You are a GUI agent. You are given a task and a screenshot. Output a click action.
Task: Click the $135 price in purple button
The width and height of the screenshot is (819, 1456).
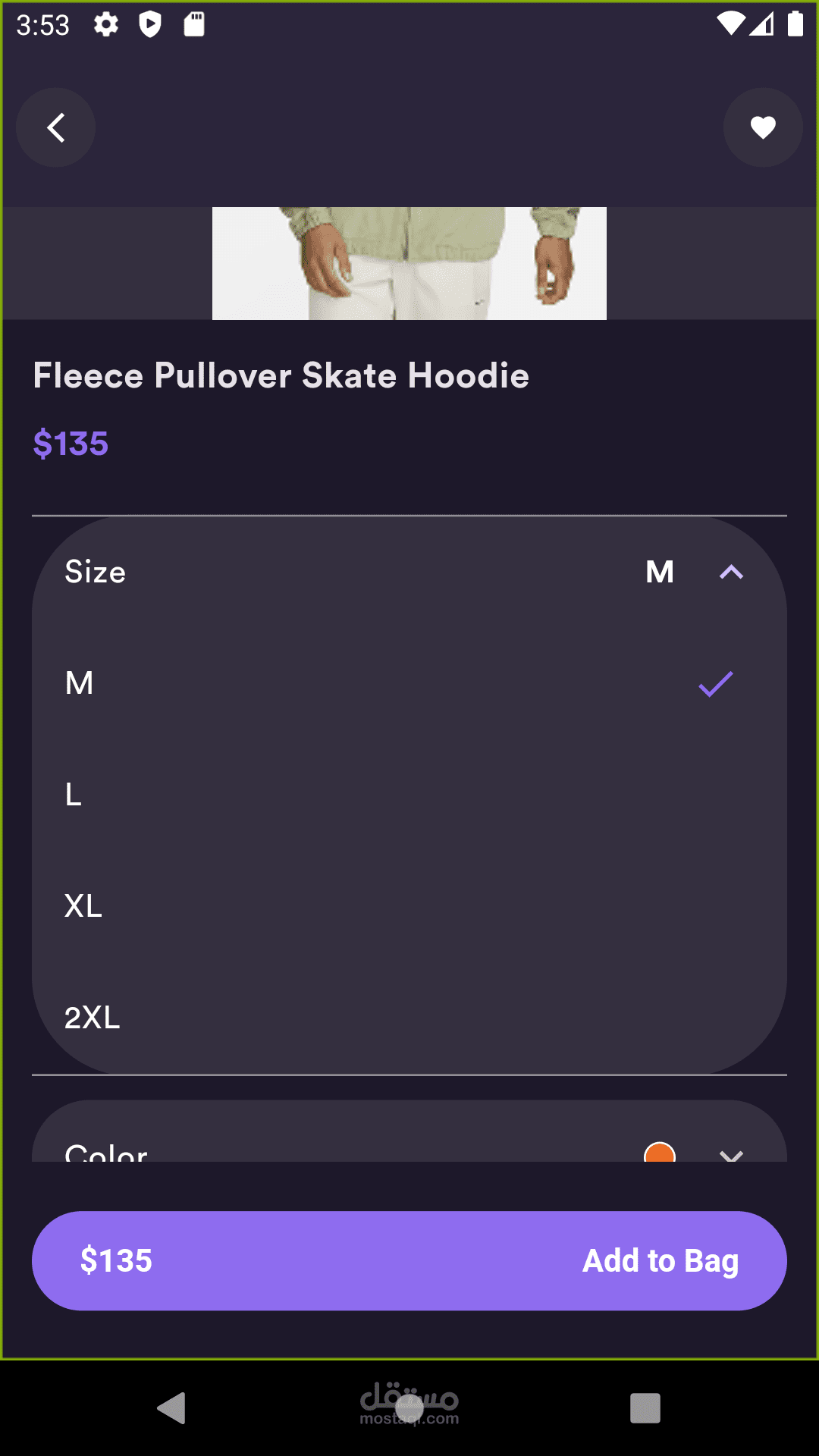(116, 1260)
